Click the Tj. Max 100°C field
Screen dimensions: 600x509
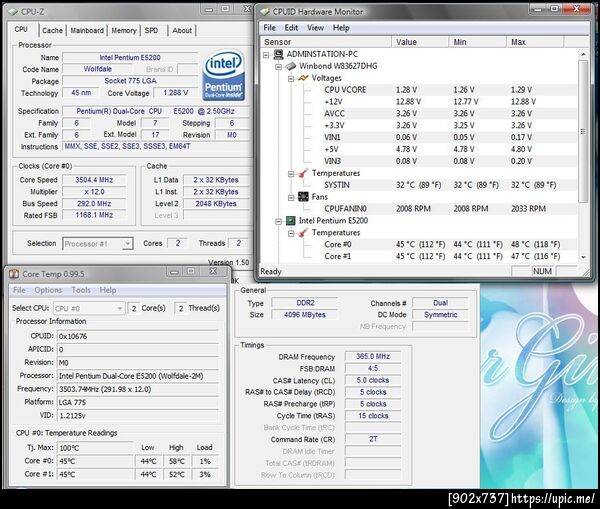(95, 448)
